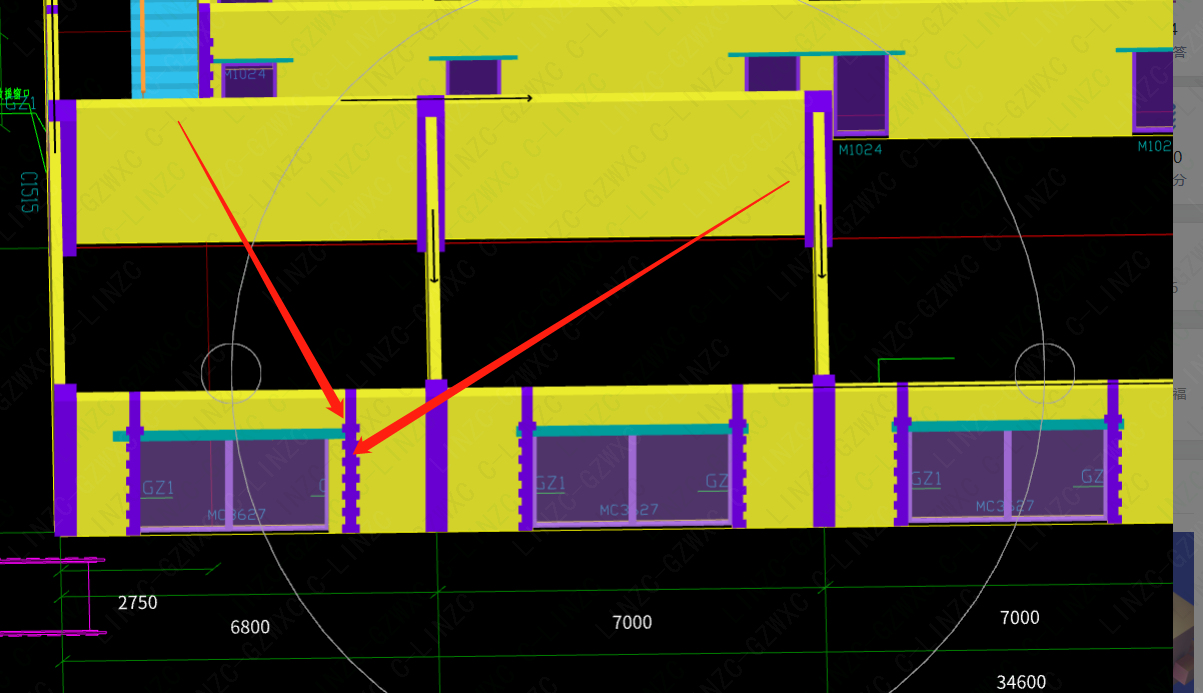Click the vertical C1515 window label

[28, 192]
